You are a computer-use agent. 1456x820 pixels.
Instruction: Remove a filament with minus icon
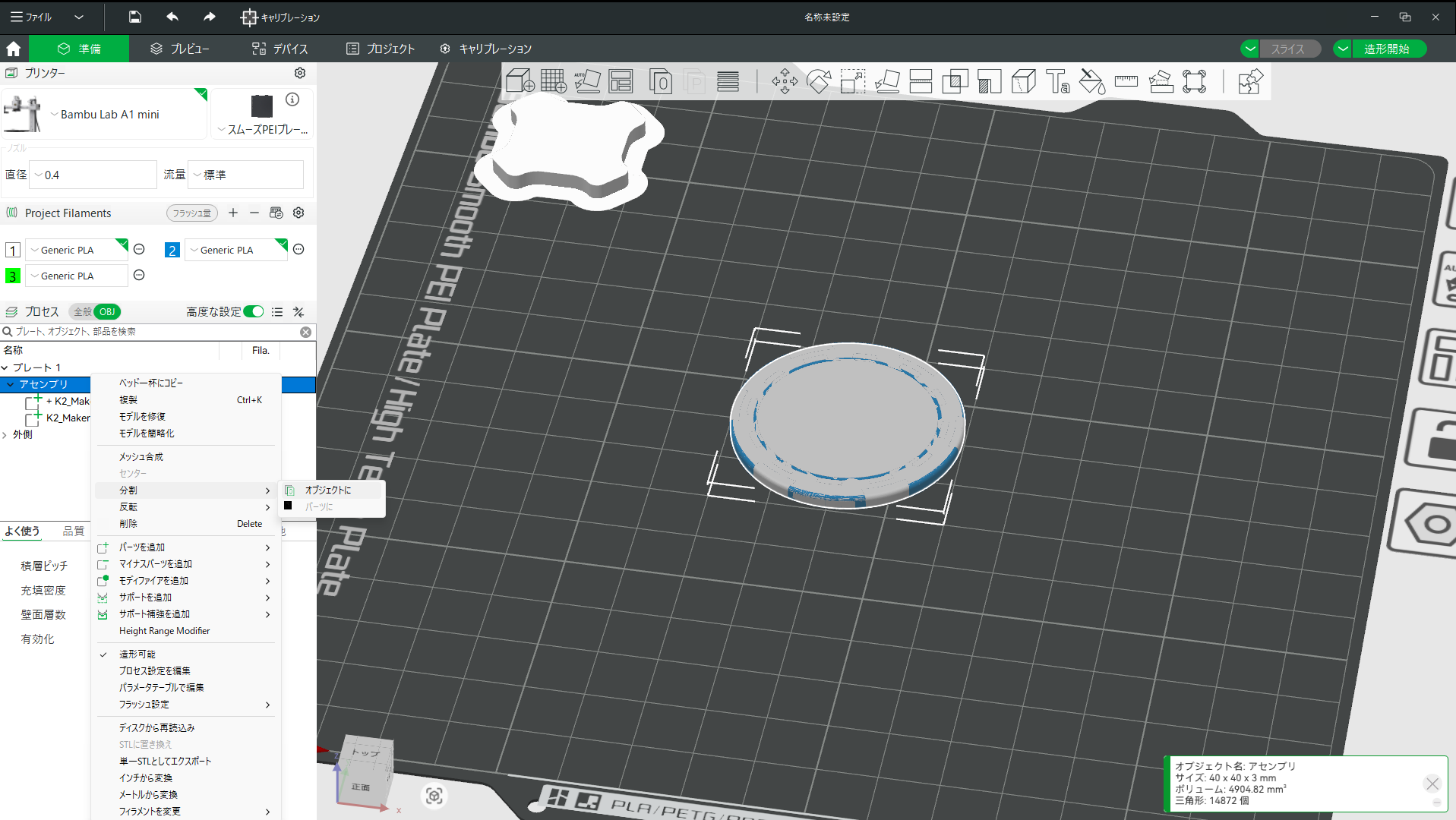coord(254,213)
